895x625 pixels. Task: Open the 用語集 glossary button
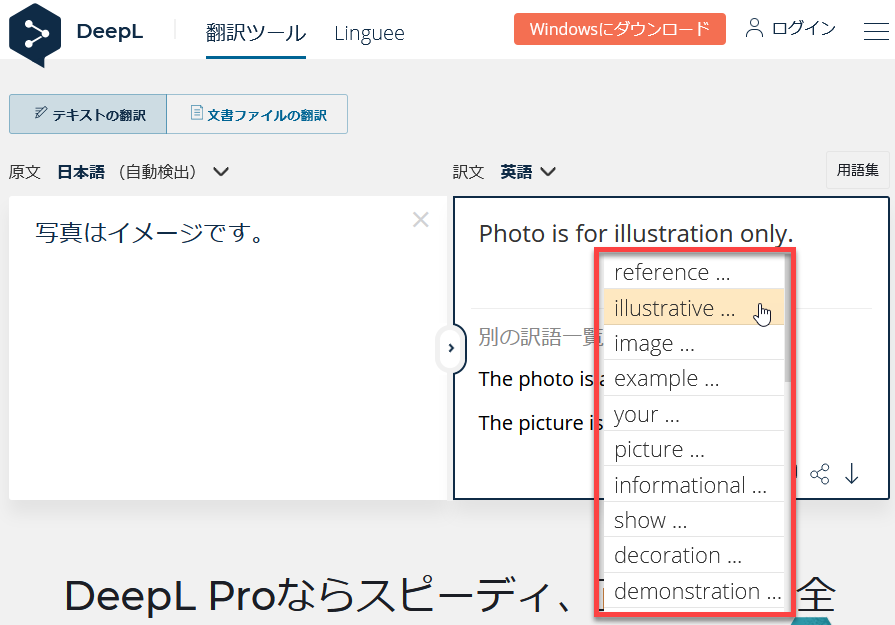point(857,170)
